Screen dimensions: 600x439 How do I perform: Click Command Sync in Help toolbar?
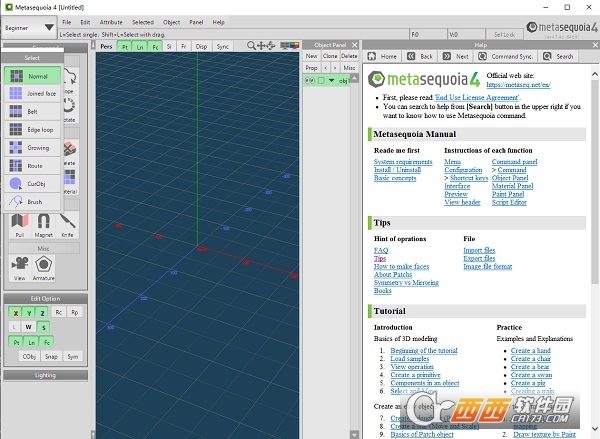coord(506,56)
